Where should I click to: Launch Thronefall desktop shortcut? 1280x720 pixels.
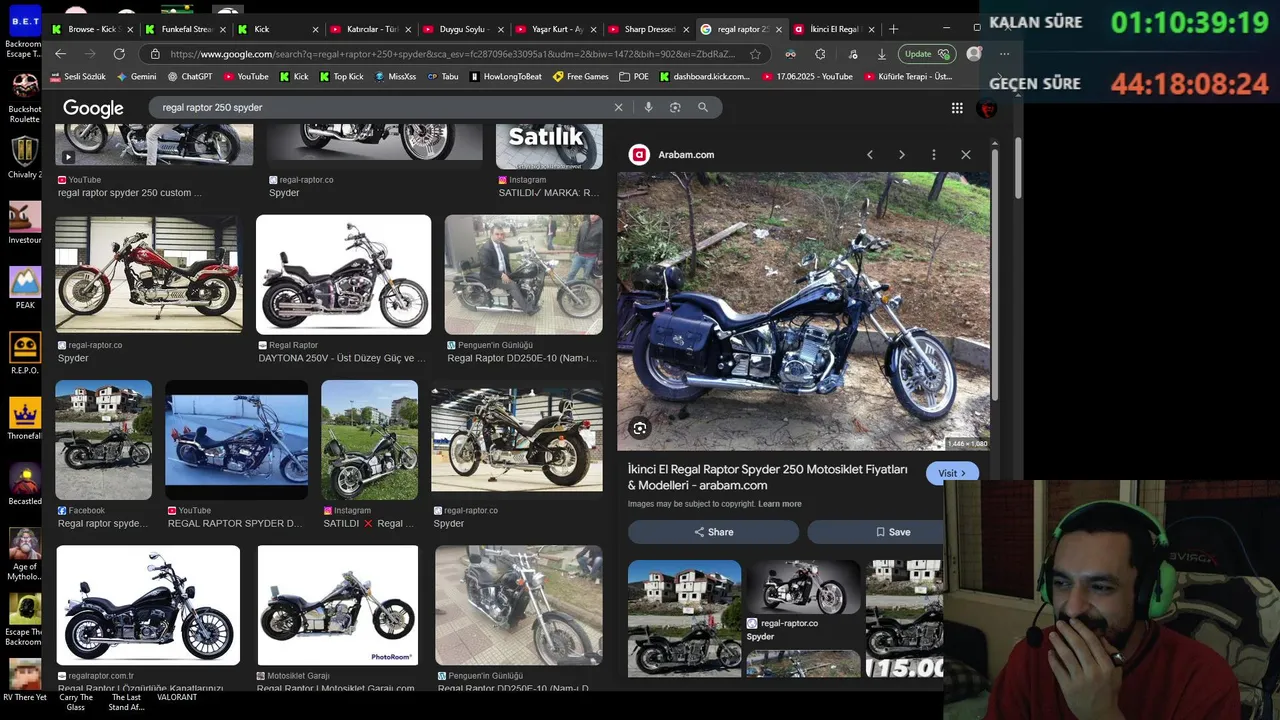tap(24, 419)
